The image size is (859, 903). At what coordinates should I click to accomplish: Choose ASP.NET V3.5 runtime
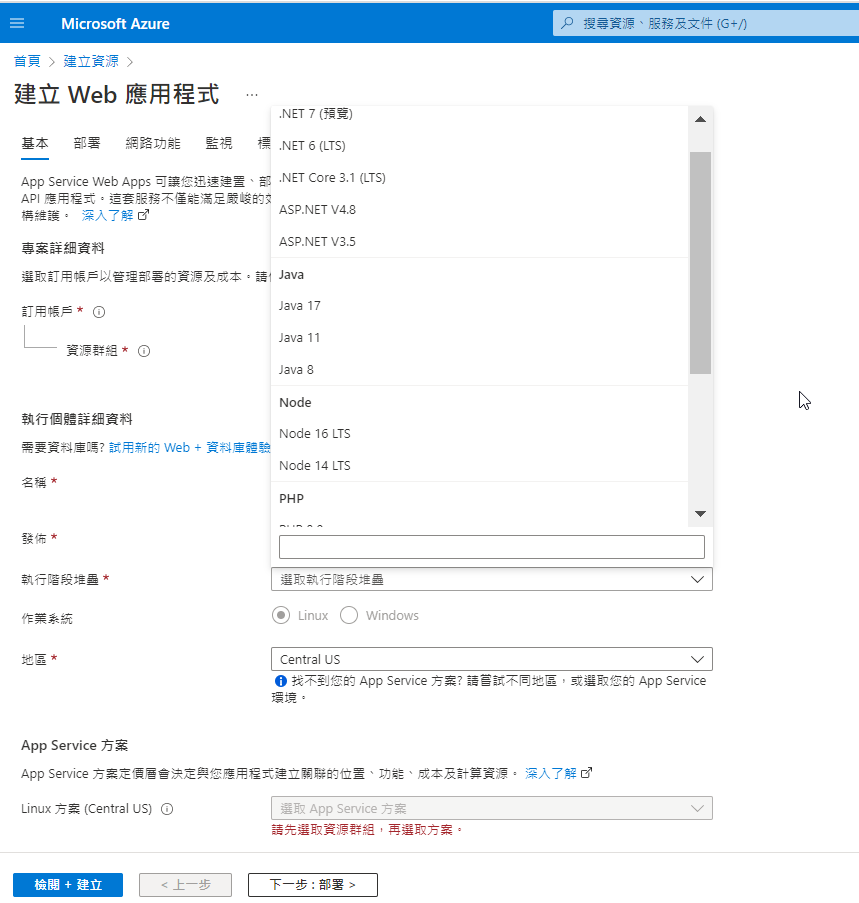tap(479, 242)
